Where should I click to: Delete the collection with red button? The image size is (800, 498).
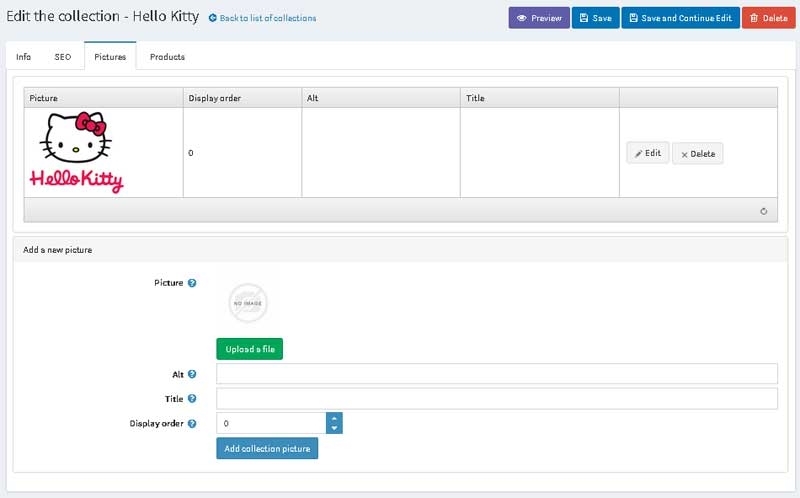(x=768, y=18)
